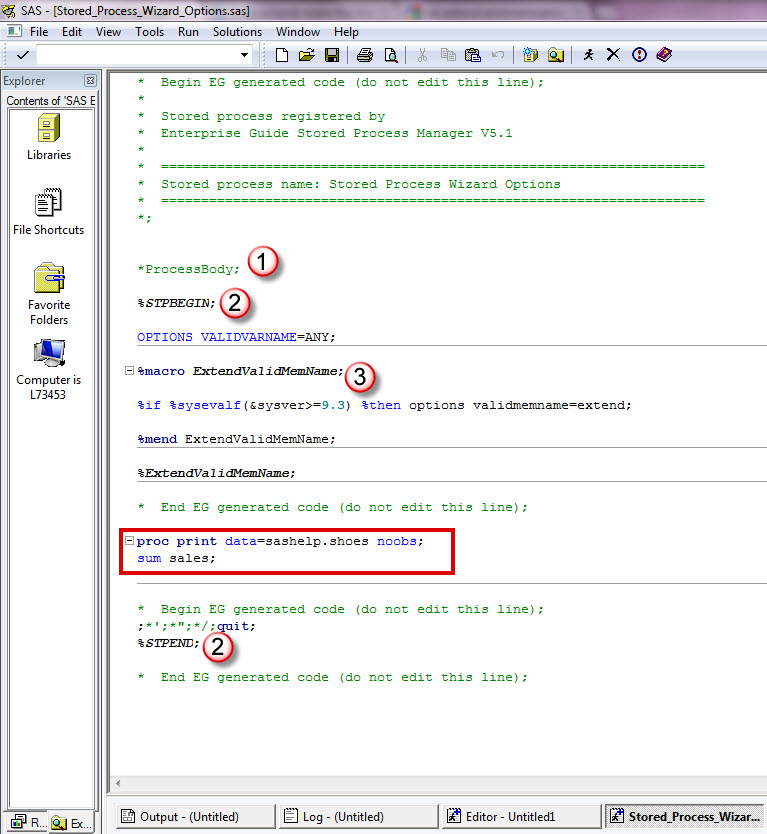Click the %if %sysevalf code line
The height and width of the screenshot is (834, 767).
point(384,405)
